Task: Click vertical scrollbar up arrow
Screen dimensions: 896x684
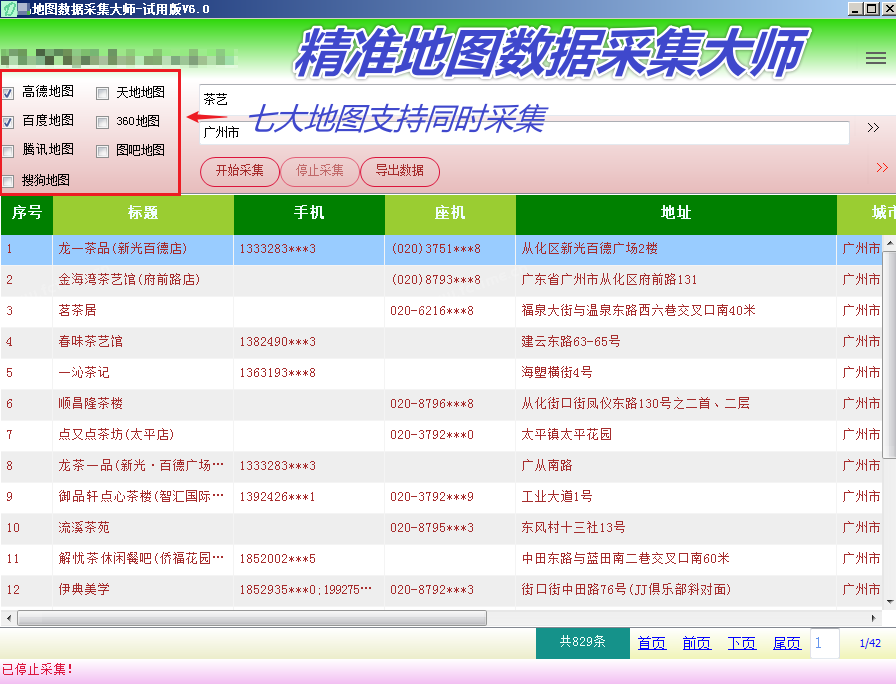Action: tap(890, 243)
